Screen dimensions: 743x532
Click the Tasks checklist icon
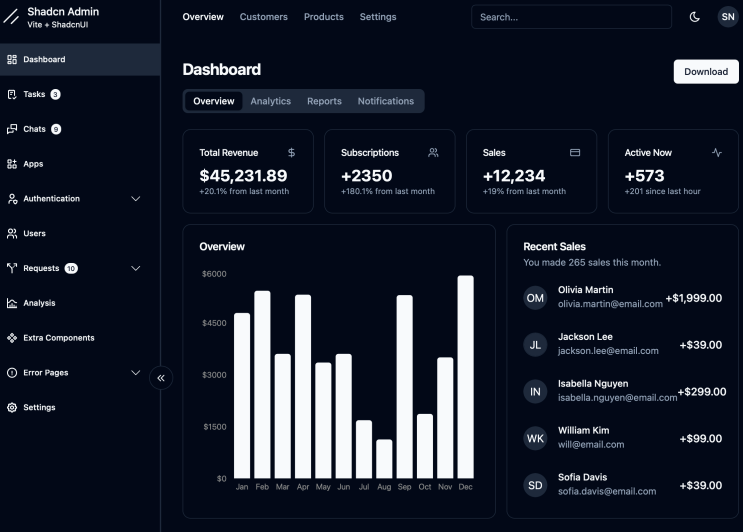(12, 94)
